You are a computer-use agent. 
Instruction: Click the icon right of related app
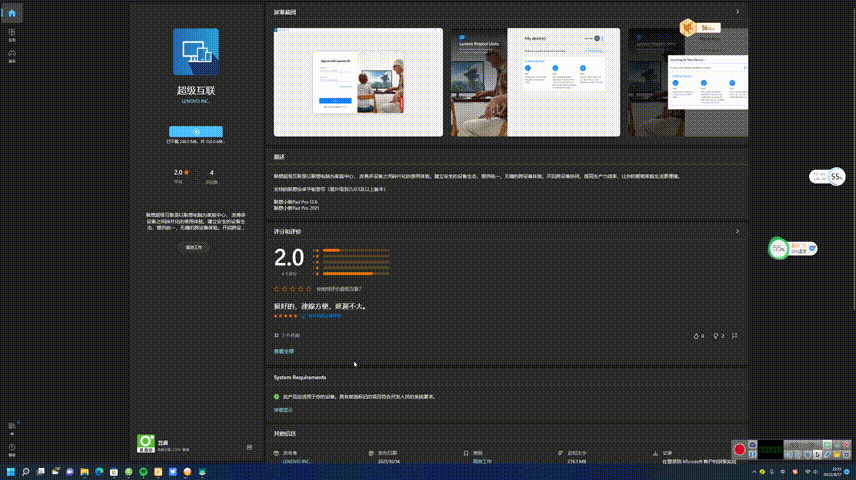tap(249, 447)
